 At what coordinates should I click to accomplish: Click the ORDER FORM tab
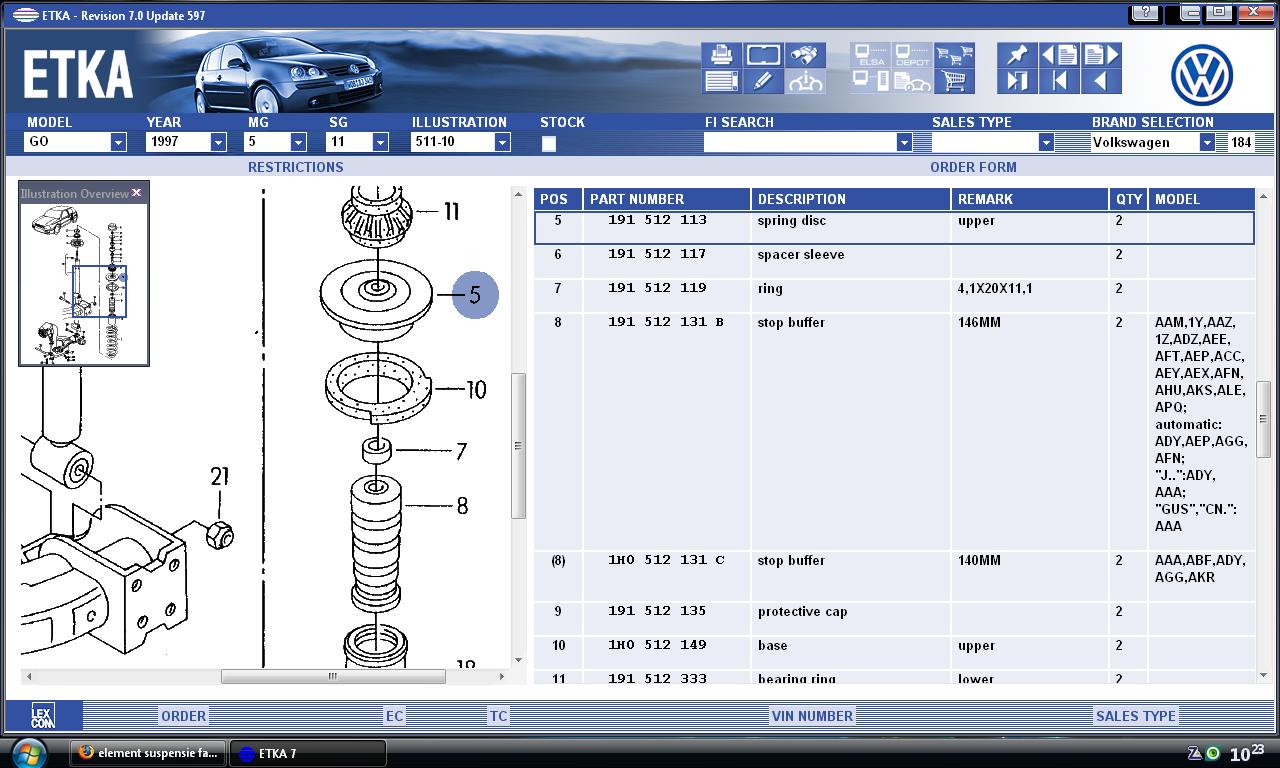click(973, 167)
